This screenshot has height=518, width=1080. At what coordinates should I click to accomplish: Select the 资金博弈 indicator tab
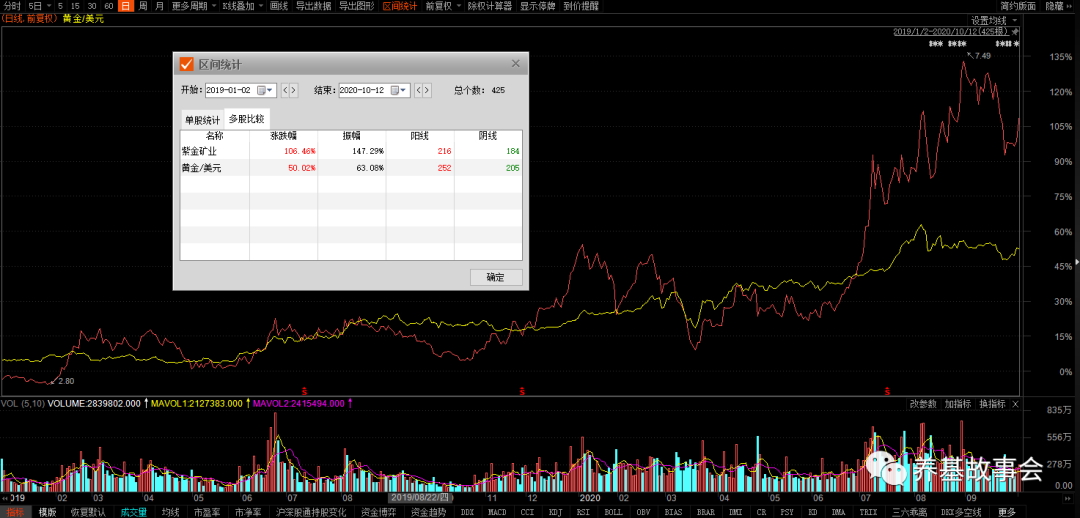point(377,512)
